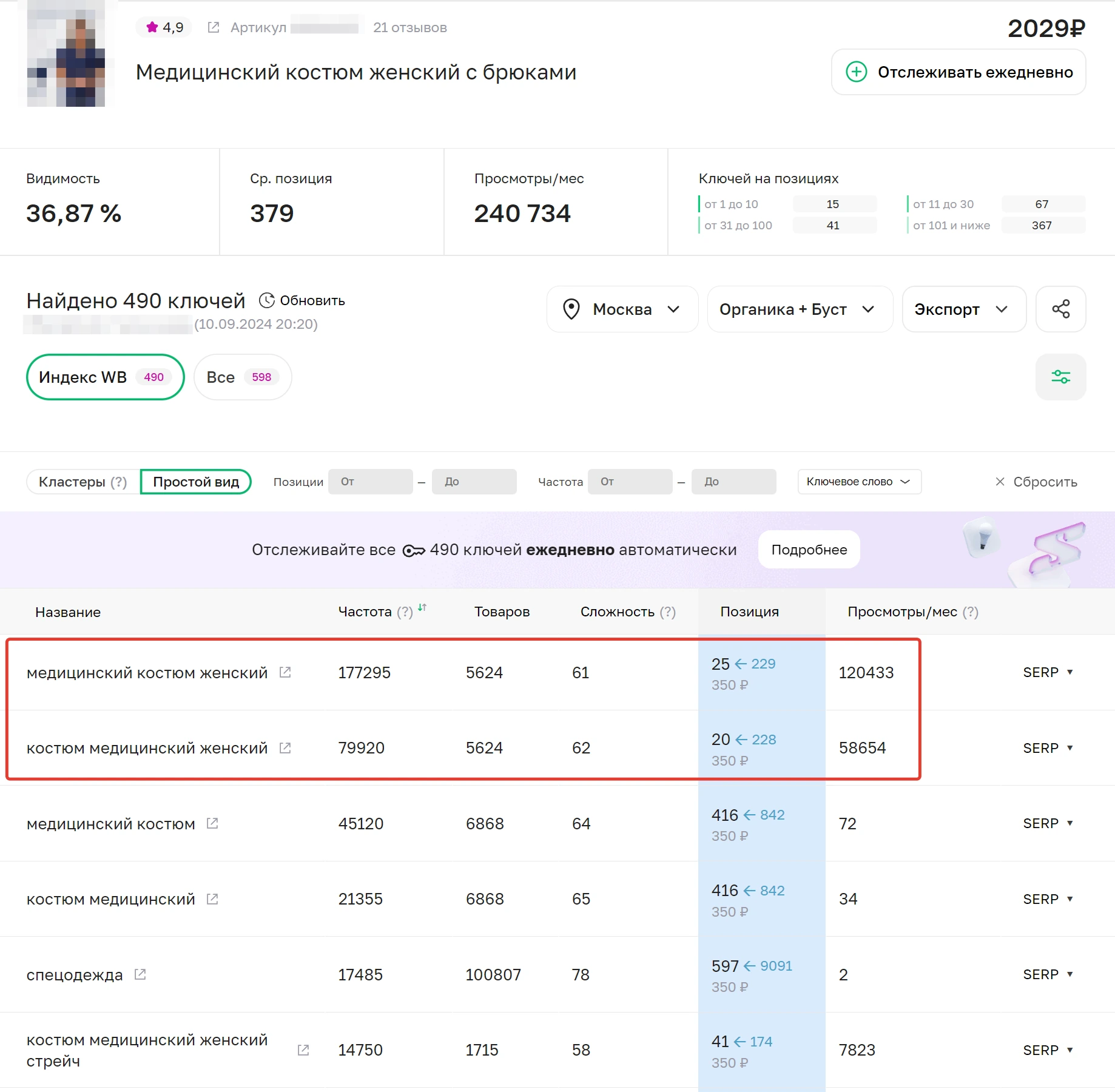Image resolution: width=1115 pixels, height=1092 pixels.
Task: Open external link icon next to медицинский костюм
Action: tap(212, 823)
